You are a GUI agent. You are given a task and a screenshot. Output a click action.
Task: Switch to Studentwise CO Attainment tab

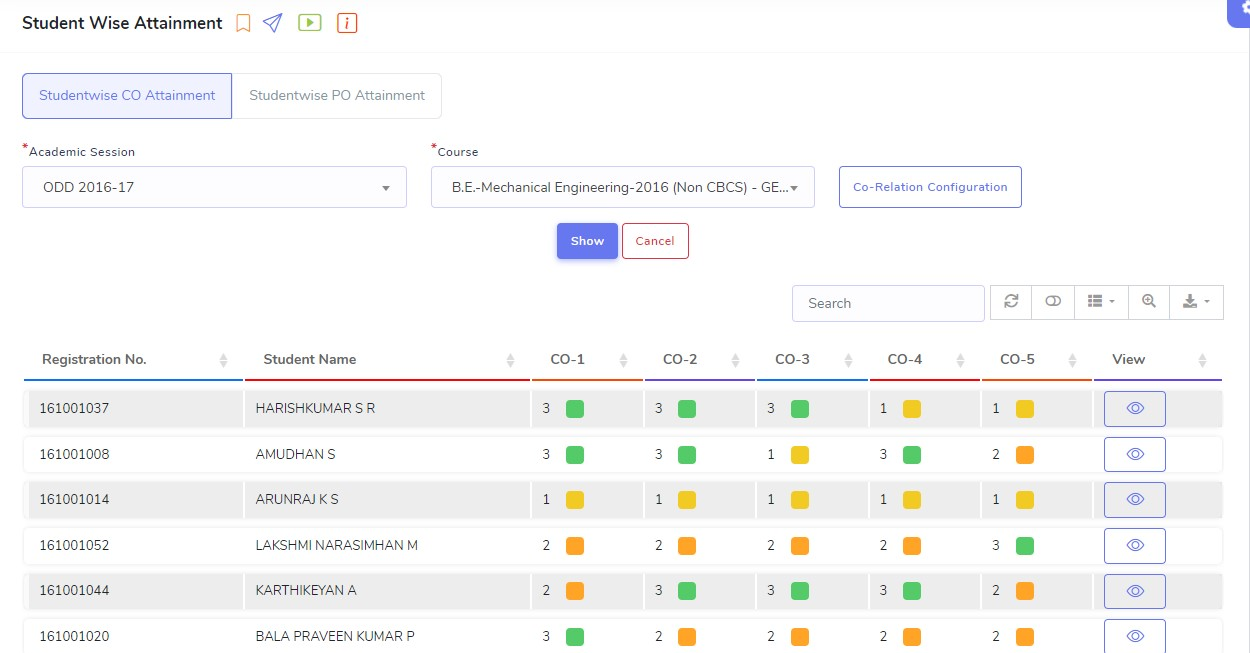(127, 96)
